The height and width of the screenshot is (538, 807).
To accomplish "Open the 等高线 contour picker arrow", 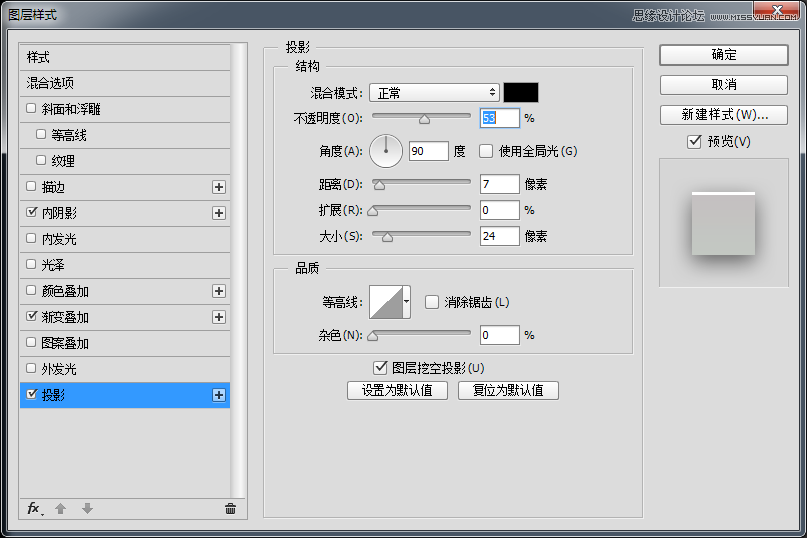I will pyautogui.click(x=407, y=302).
